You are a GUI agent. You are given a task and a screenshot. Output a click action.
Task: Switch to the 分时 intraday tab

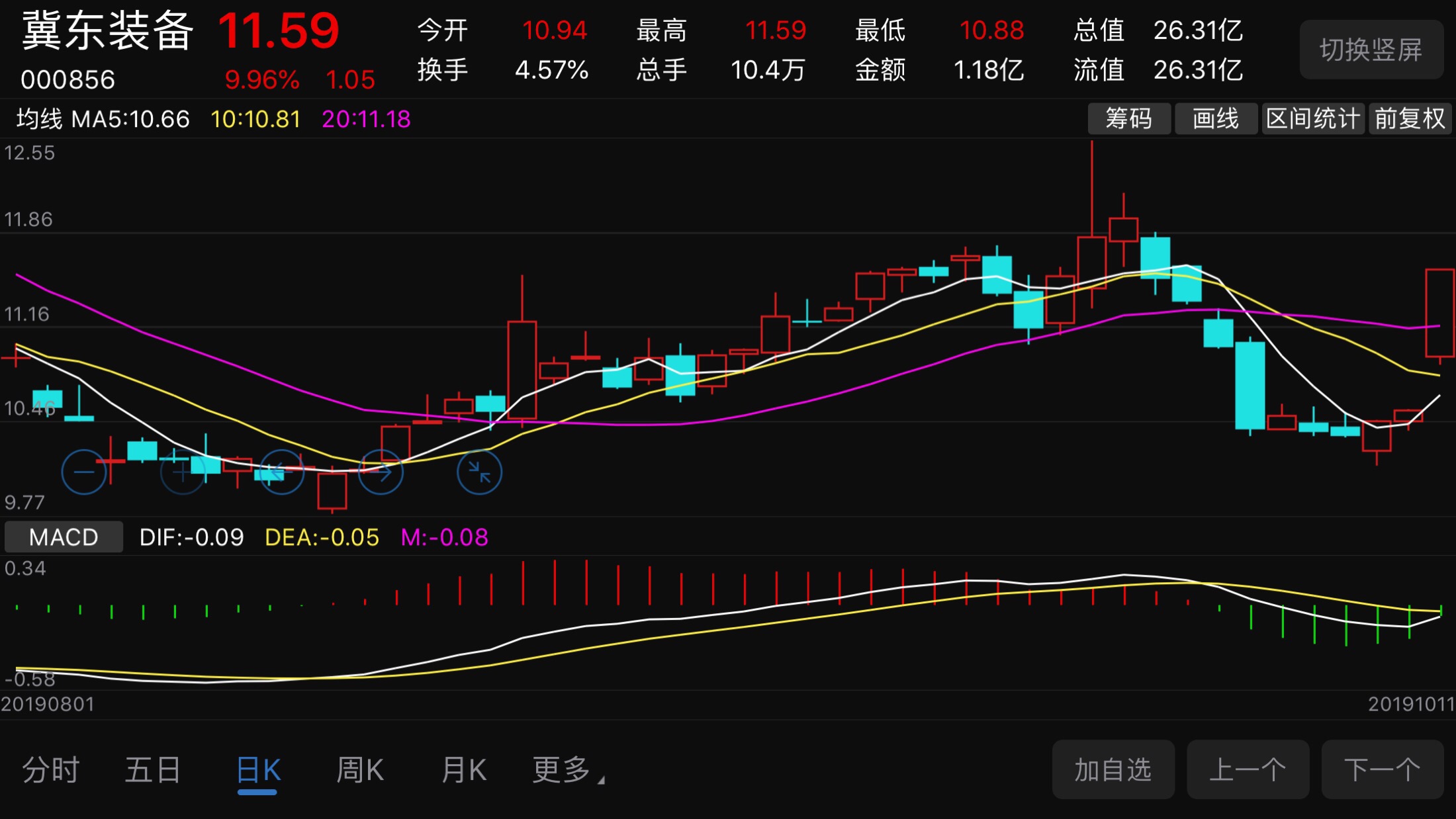51,770
